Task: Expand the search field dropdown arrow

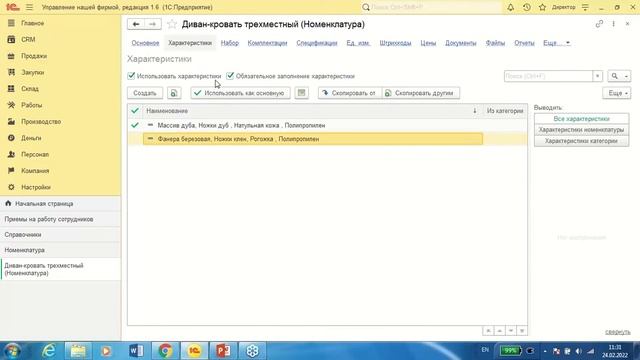Action: (x=598, y=76)
